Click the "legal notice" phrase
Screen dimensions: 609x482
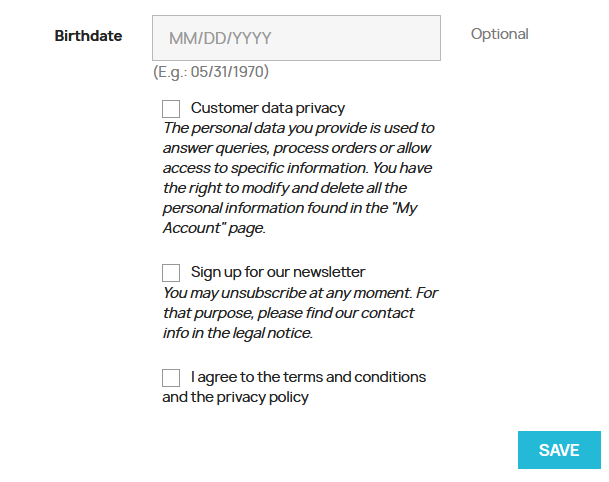(x=270, y=333)
